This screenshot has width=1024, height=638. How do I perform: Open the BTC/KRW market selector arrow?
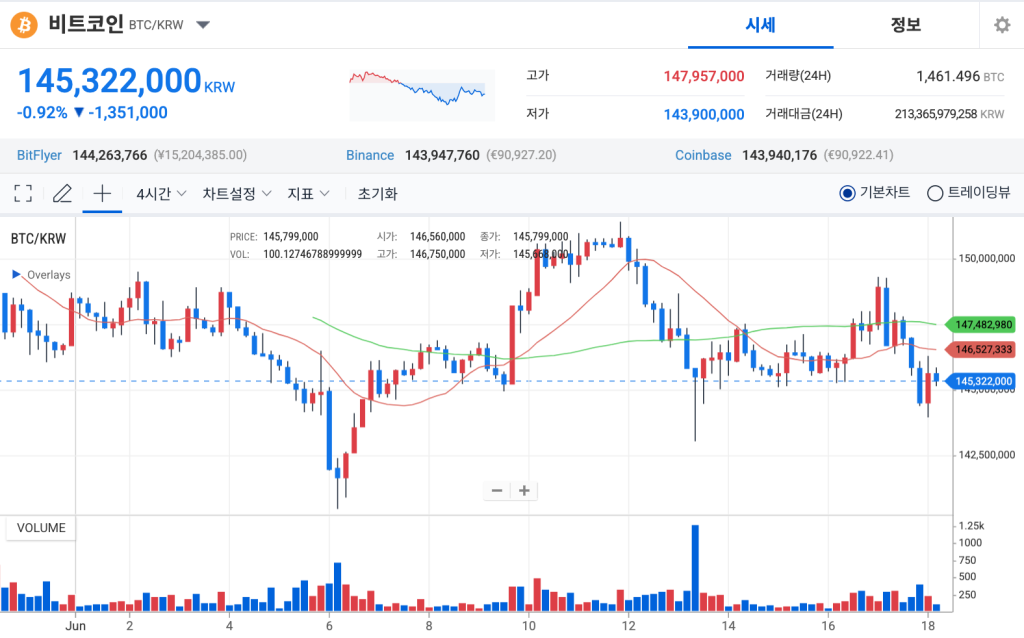(203, 25)
